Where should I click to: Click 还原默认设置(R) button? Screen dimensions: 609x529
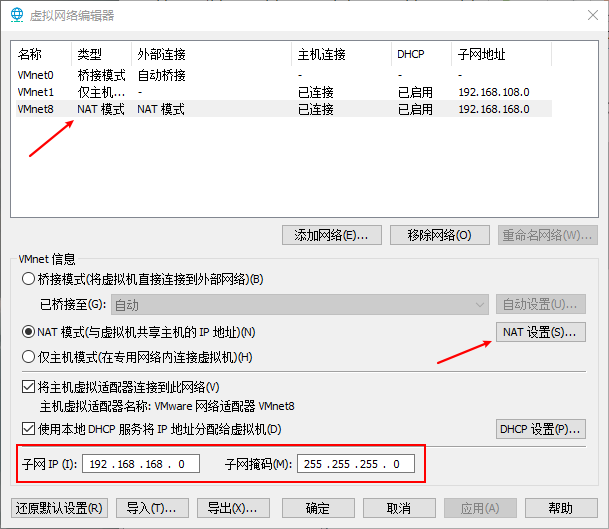59,508
